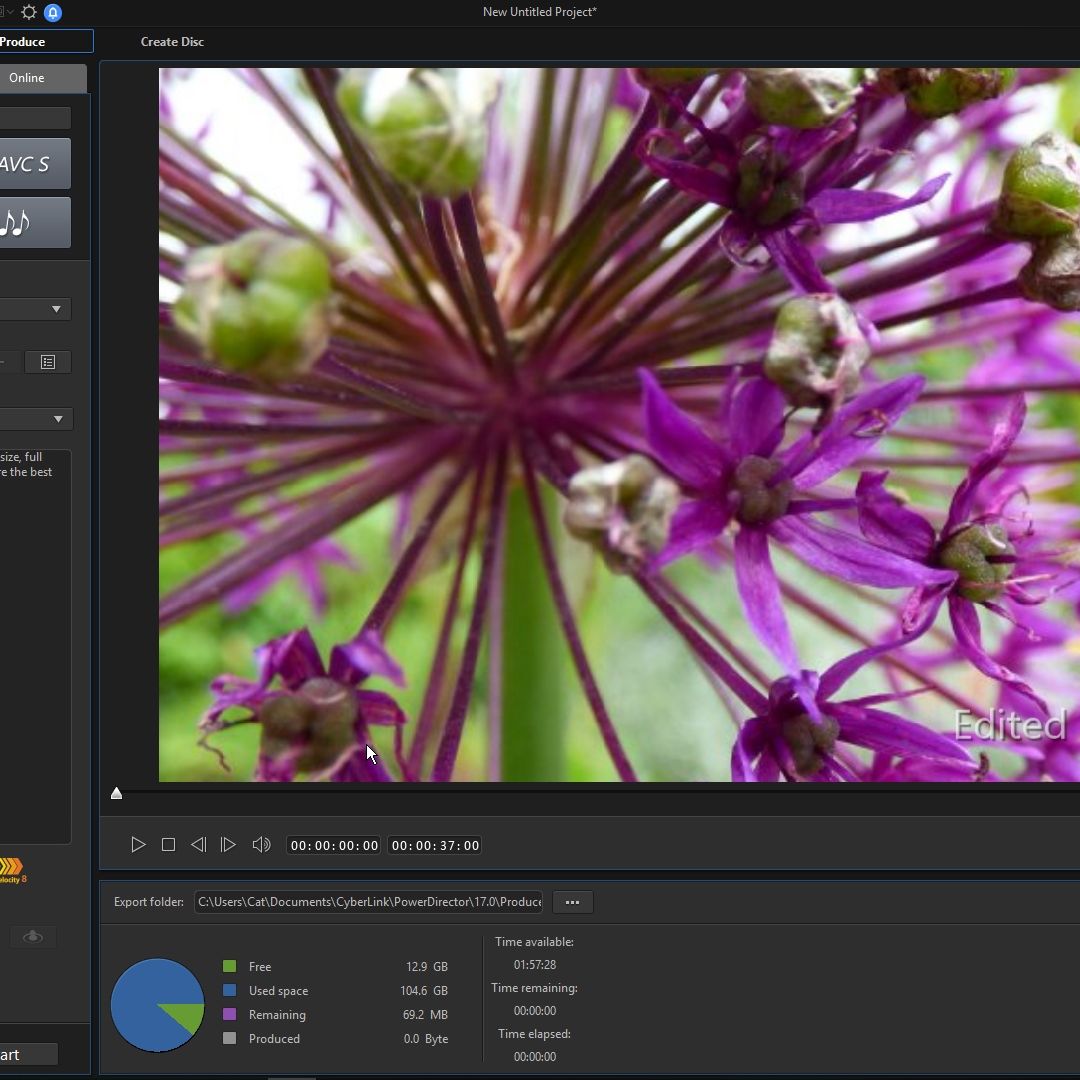This screenshot has height=1080, width=1080.
Task: Click the export folder path field
Action: pyautogui.click(x=368, y=902)
